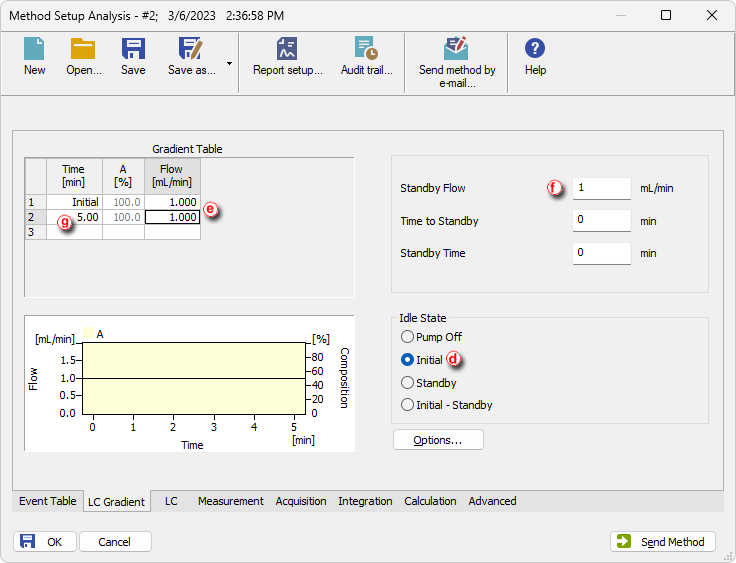The image size is (736, 563).
Task: Select the Standby idle state option
Action: pos(407,383)
